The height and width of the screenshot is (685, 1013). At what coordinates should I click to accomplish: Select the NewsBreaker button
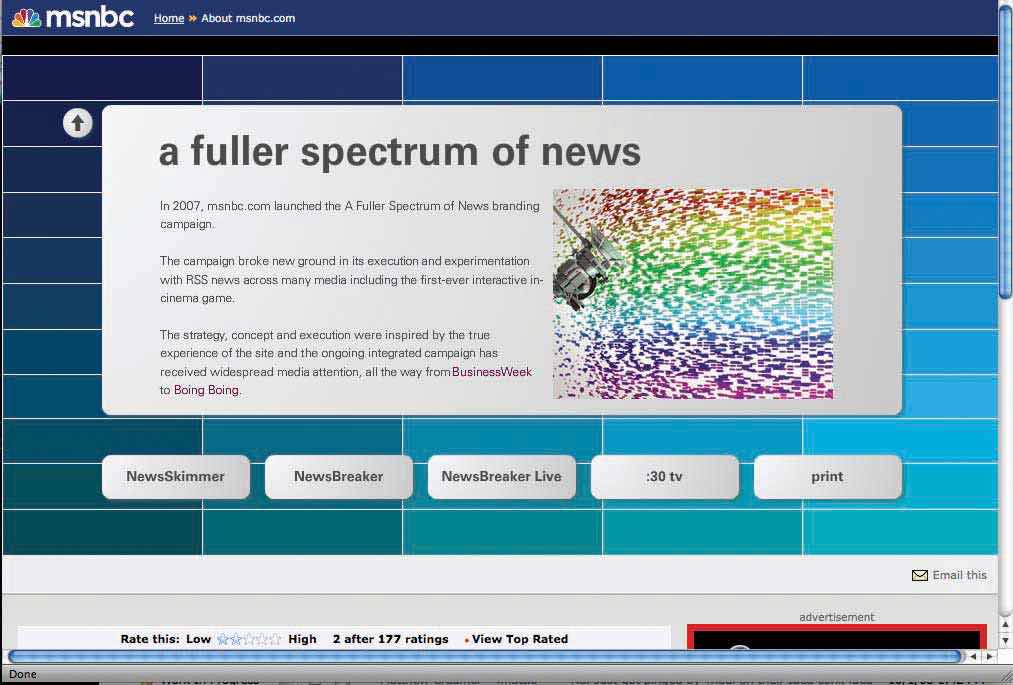click(x=338, y=477)
